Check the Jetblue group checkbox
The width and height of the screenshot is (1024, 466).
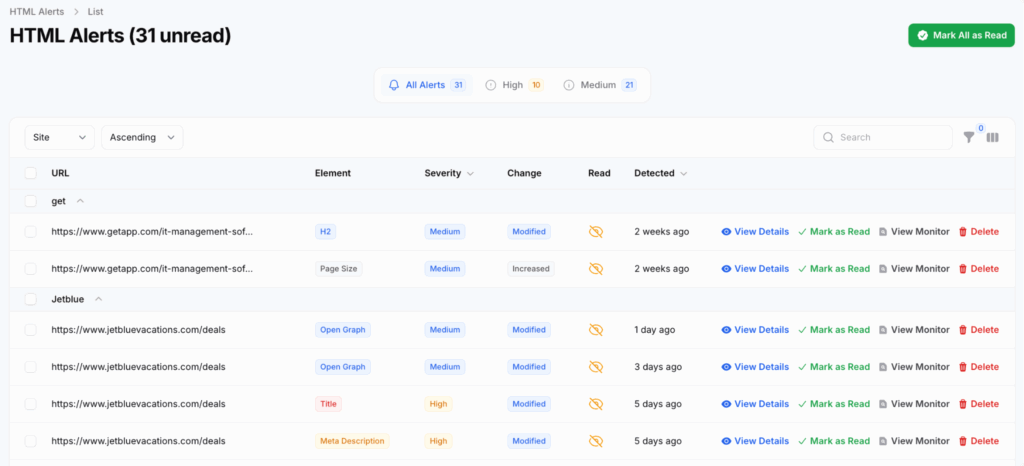[x=31, y=299]
